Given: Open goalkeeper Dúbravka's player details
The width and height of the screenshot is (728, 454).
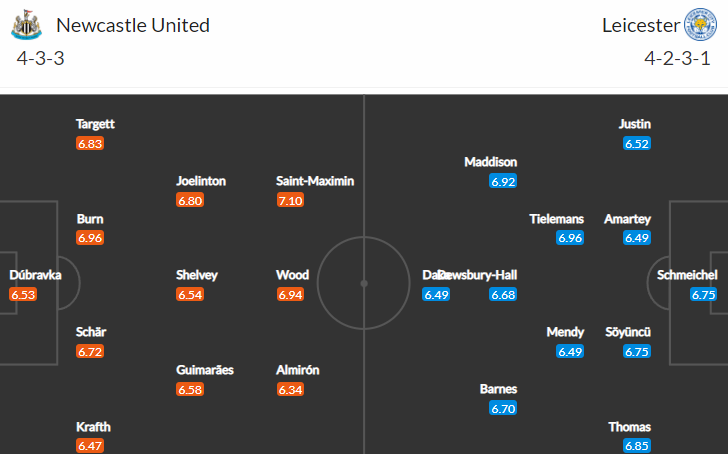Looking at the screenshot, I should pyautogui.click(x=35, y=275).
